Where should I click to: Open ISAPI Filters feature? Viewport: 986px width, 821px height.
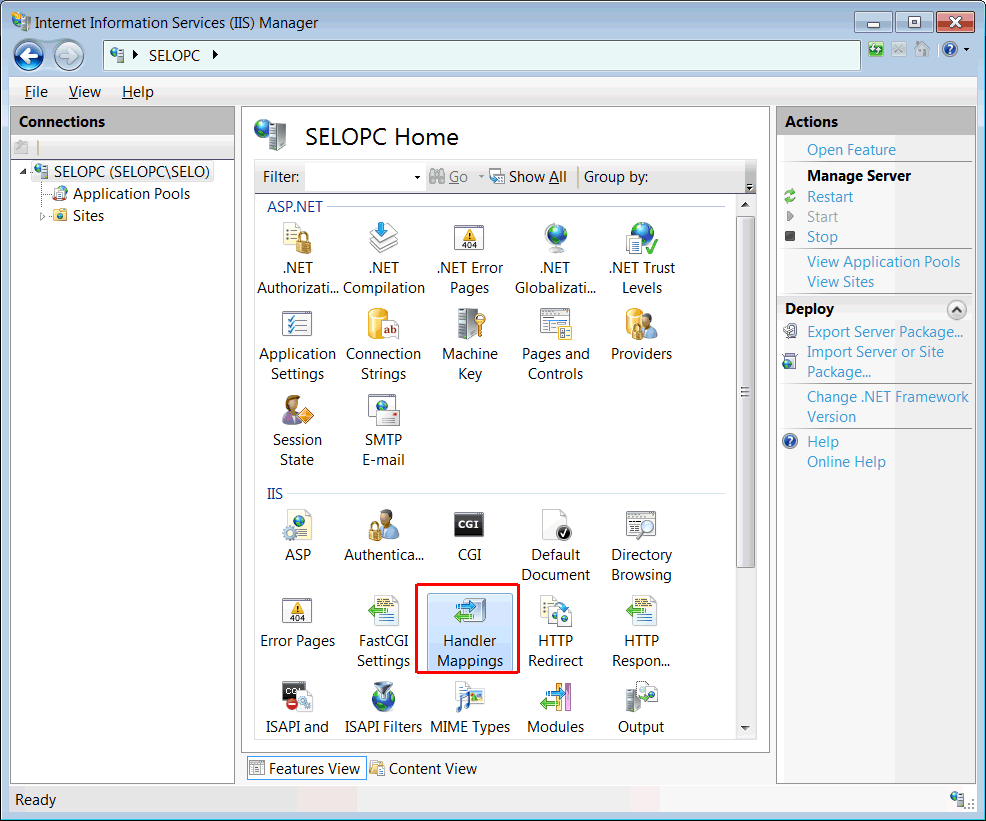click(384, 708)
